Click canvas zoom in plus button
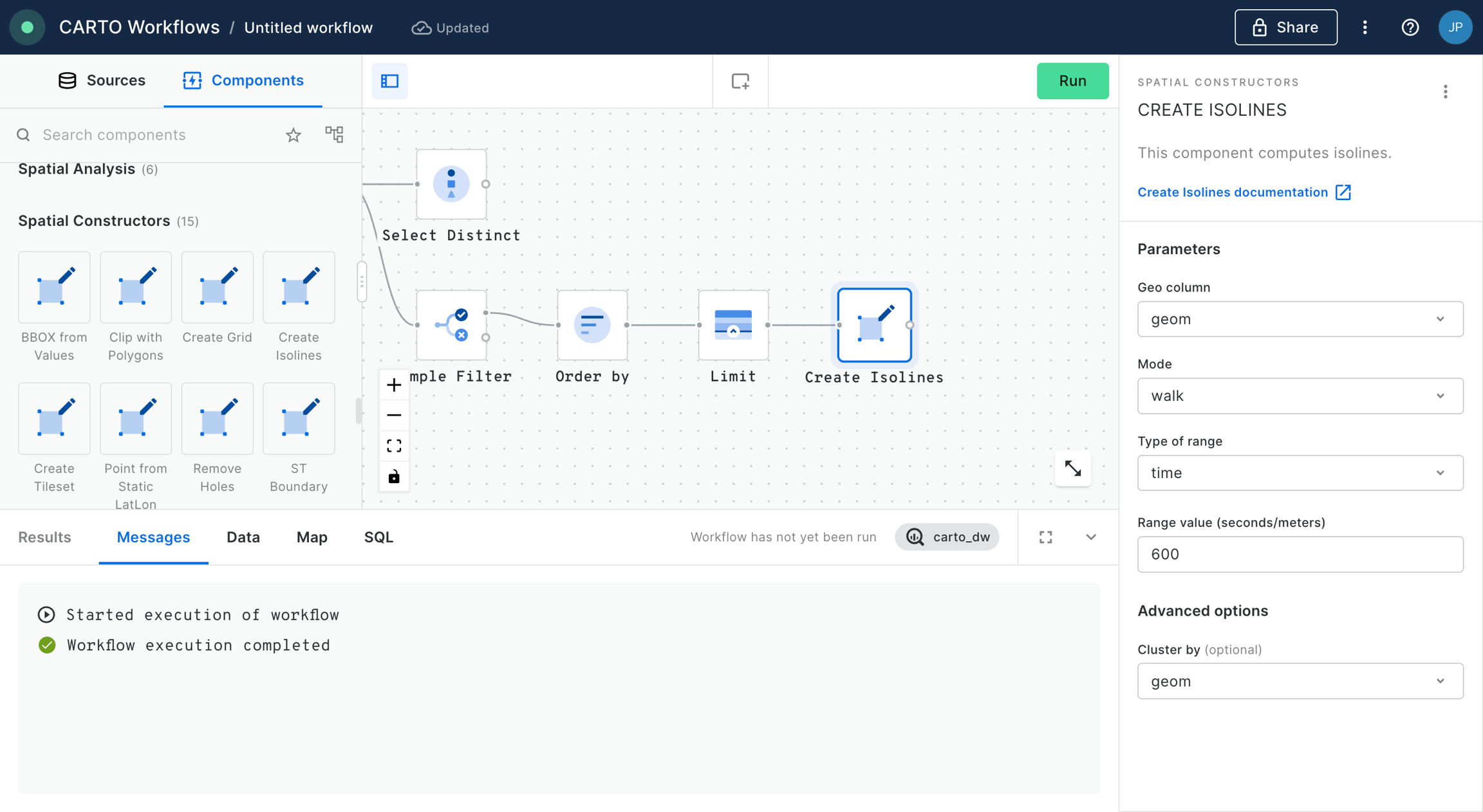This screenshot has width=1483, height=812. (x=394, y=385)
